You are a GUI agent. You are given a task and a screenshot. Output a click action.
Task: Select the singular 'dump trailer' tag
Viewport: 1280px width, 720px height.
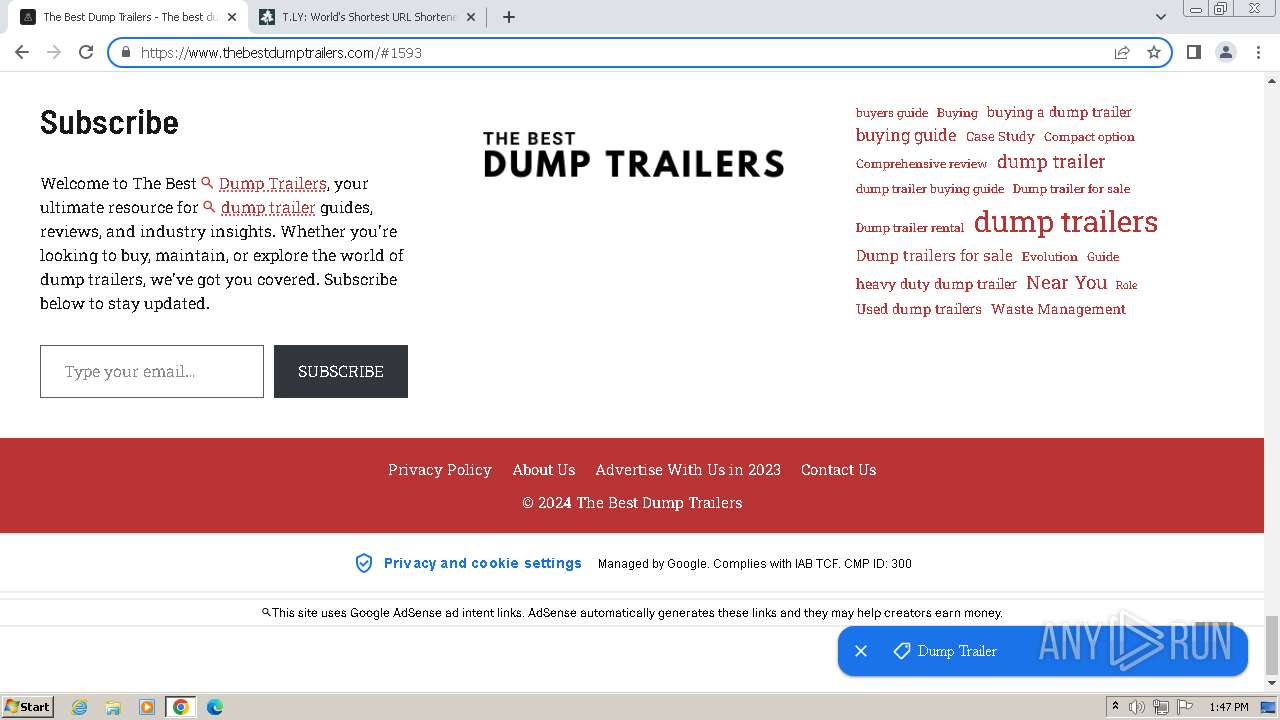click(x=1051, y=162)
